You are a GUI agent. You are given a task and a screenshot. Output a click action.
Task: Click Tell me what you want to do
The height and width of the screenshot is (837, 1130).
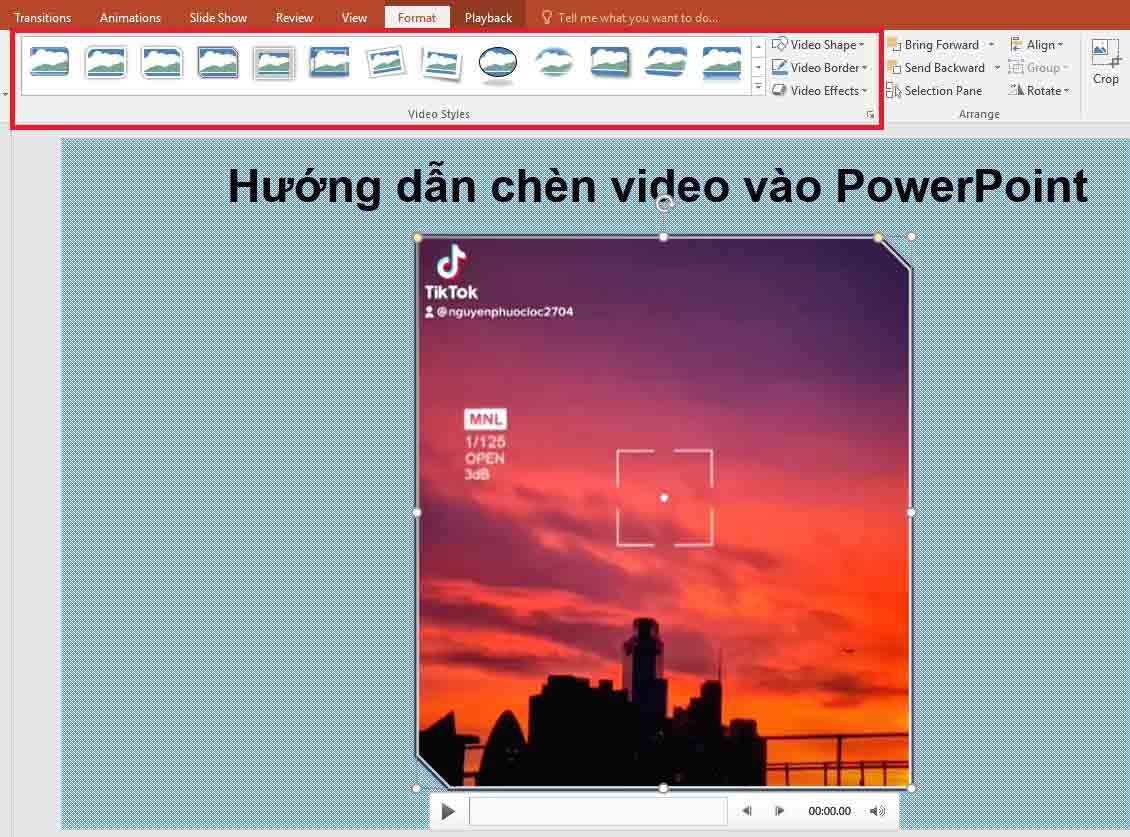pos(629,17)
